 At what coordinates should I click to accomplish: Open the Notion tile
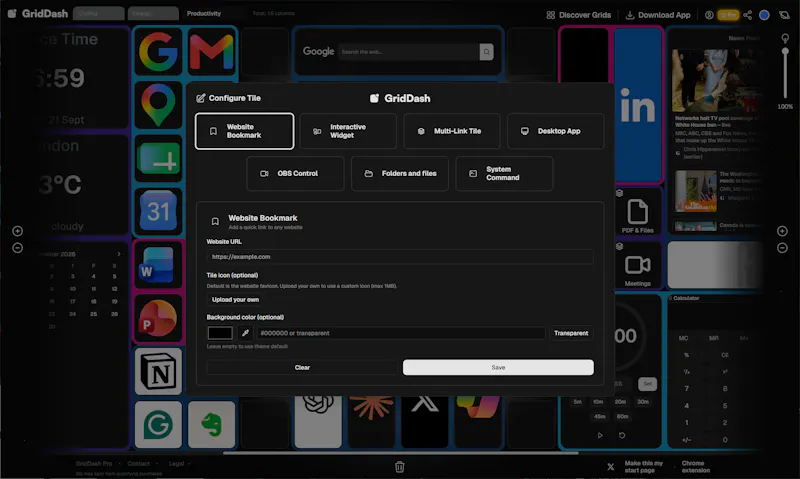[158, 371]
